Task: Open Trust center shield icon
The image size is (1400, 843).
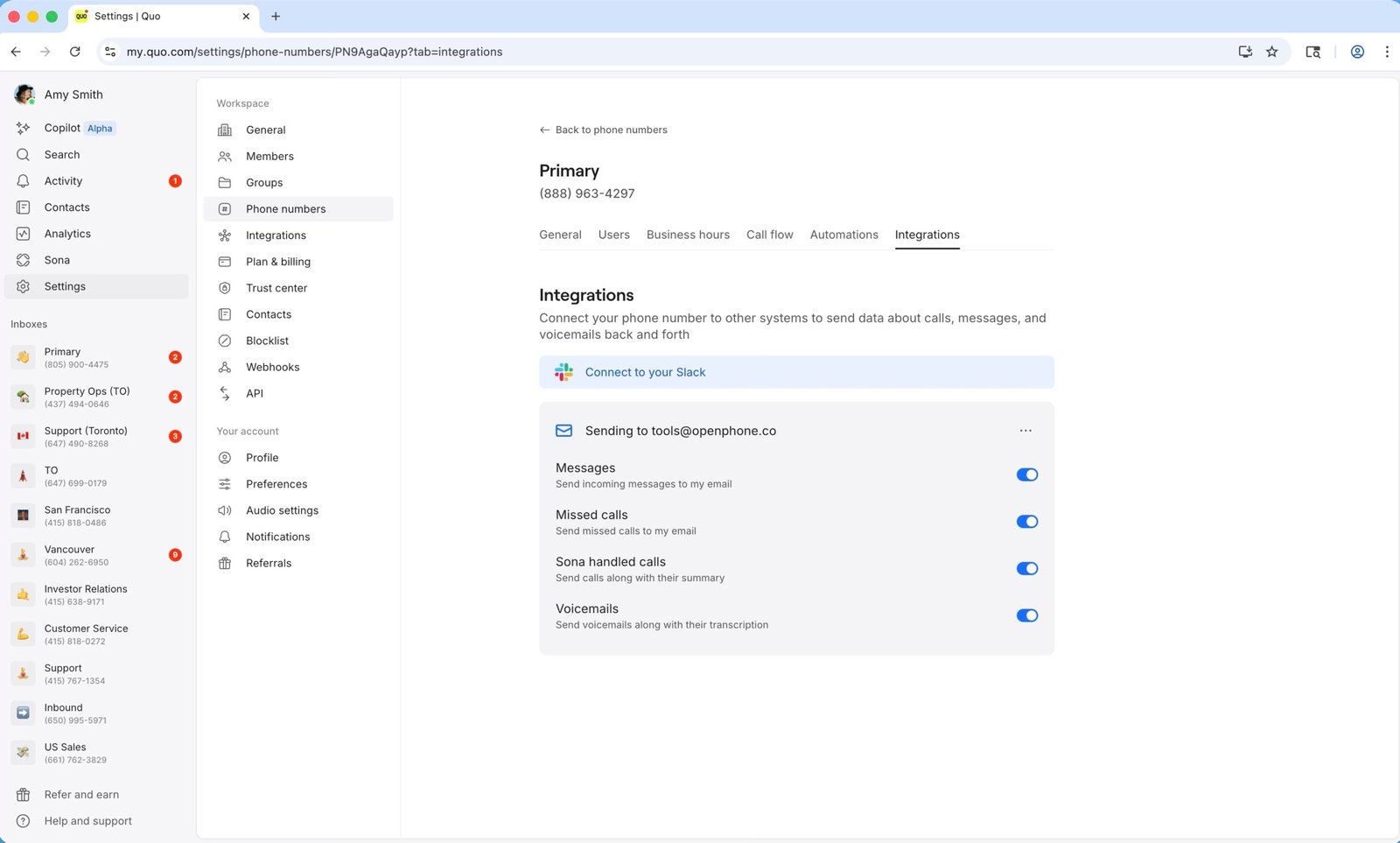Action: pos(225,288)
